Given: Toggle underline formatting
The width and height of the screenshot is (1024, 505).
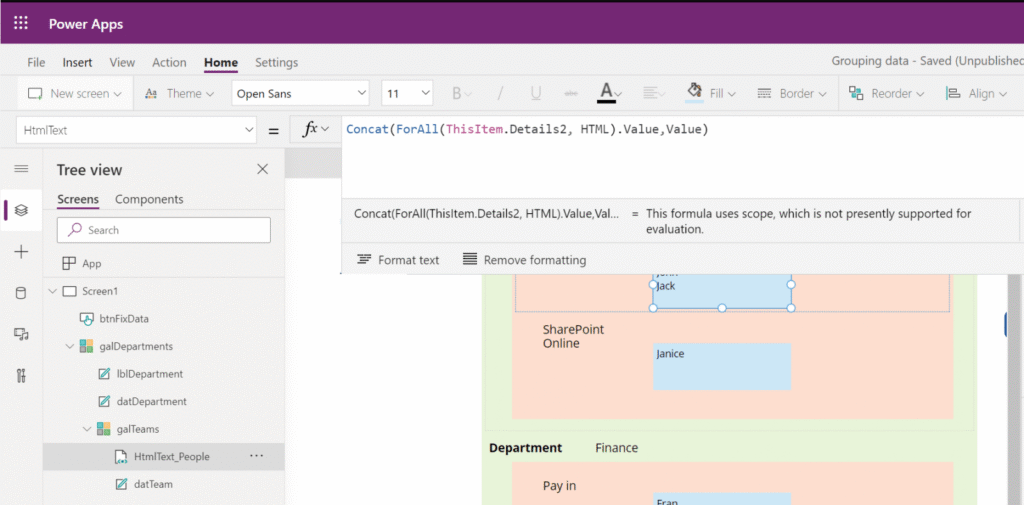Looking at the screenshot, I should coord(536,93).
